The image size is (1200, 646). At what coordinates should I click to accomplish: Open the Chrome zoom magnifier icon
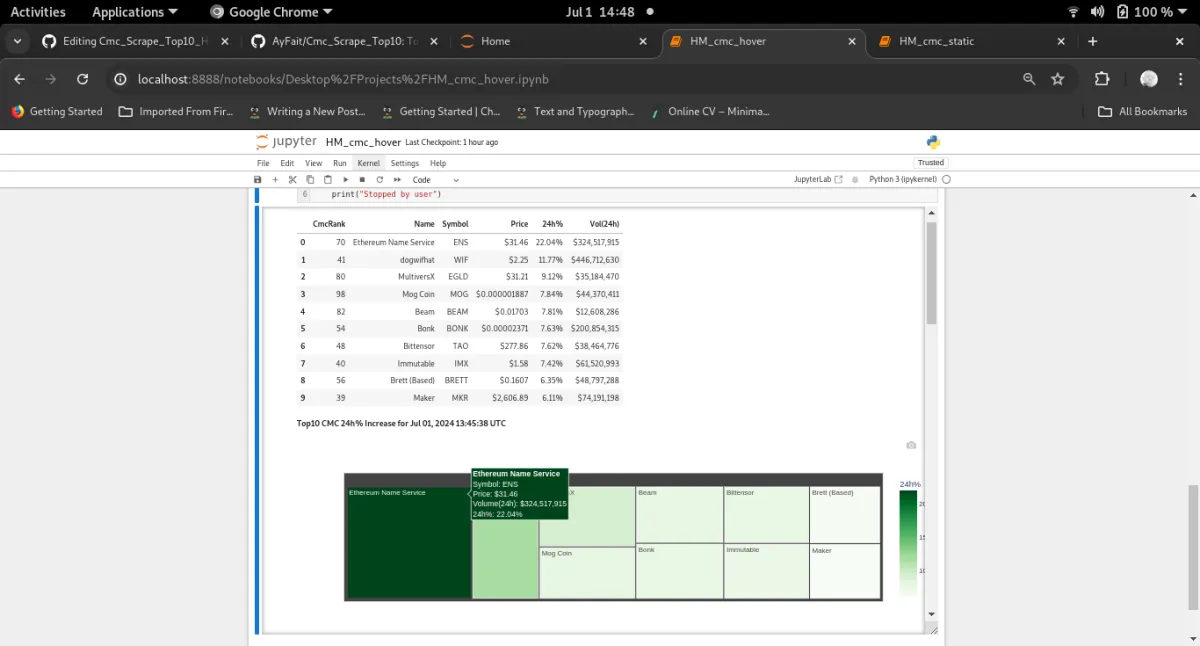[x=1029, y=79]
